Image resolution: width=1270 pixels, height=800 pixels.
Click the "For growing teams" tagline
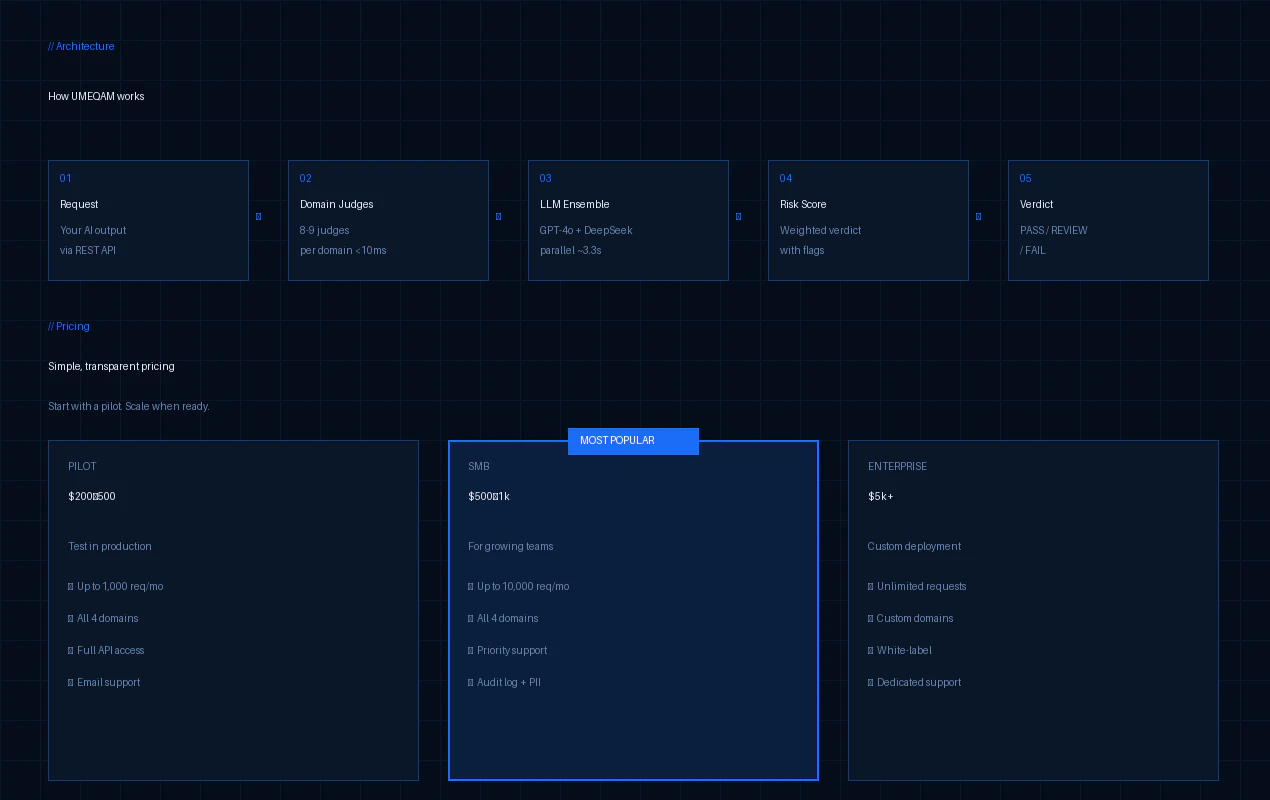[x=511, y=546]
